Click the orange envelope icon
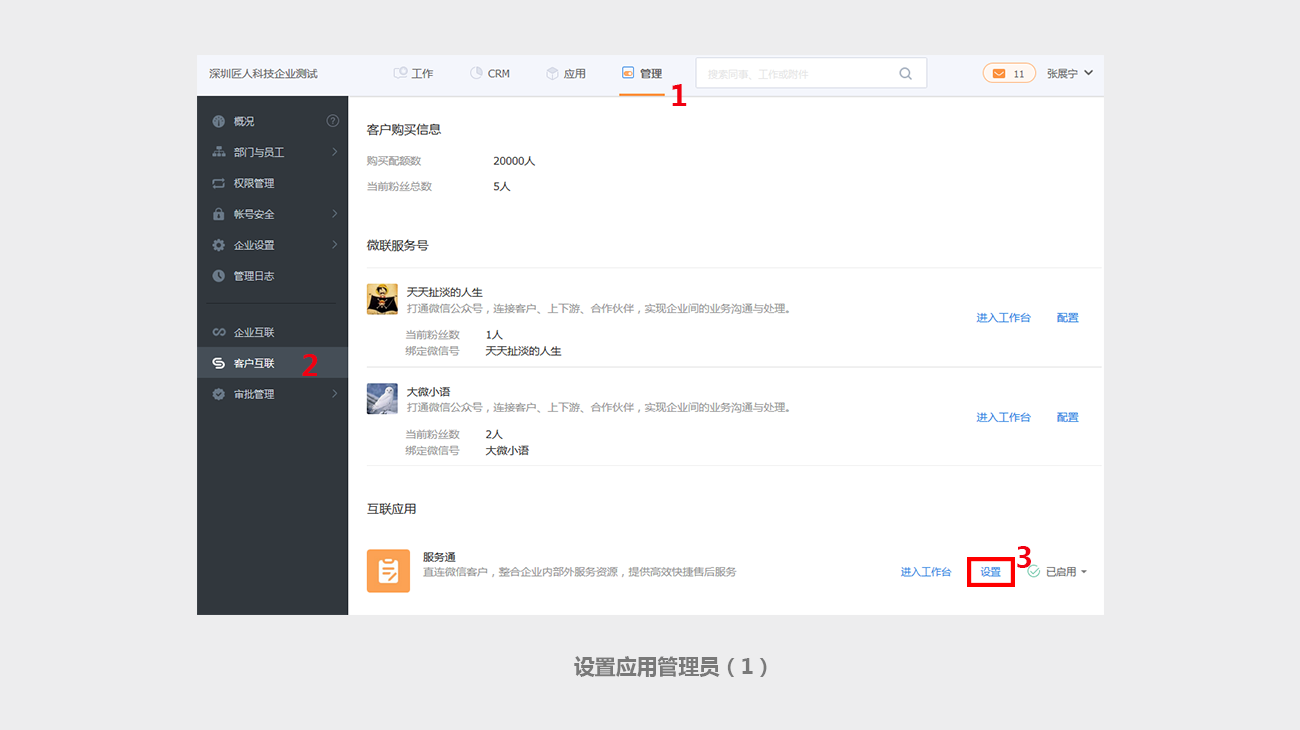1300x730 pixels. (999, 74)
